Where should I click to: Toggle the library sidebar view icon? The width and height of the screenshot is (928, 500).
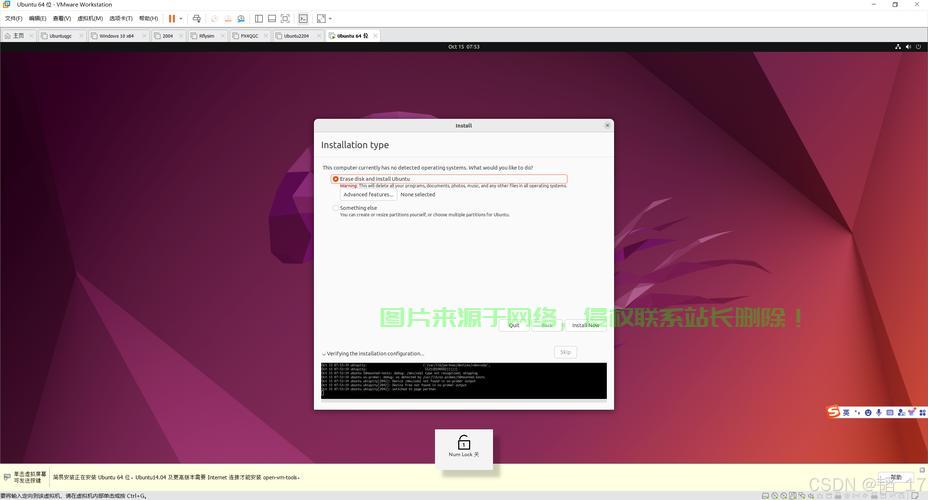[259, 19]
